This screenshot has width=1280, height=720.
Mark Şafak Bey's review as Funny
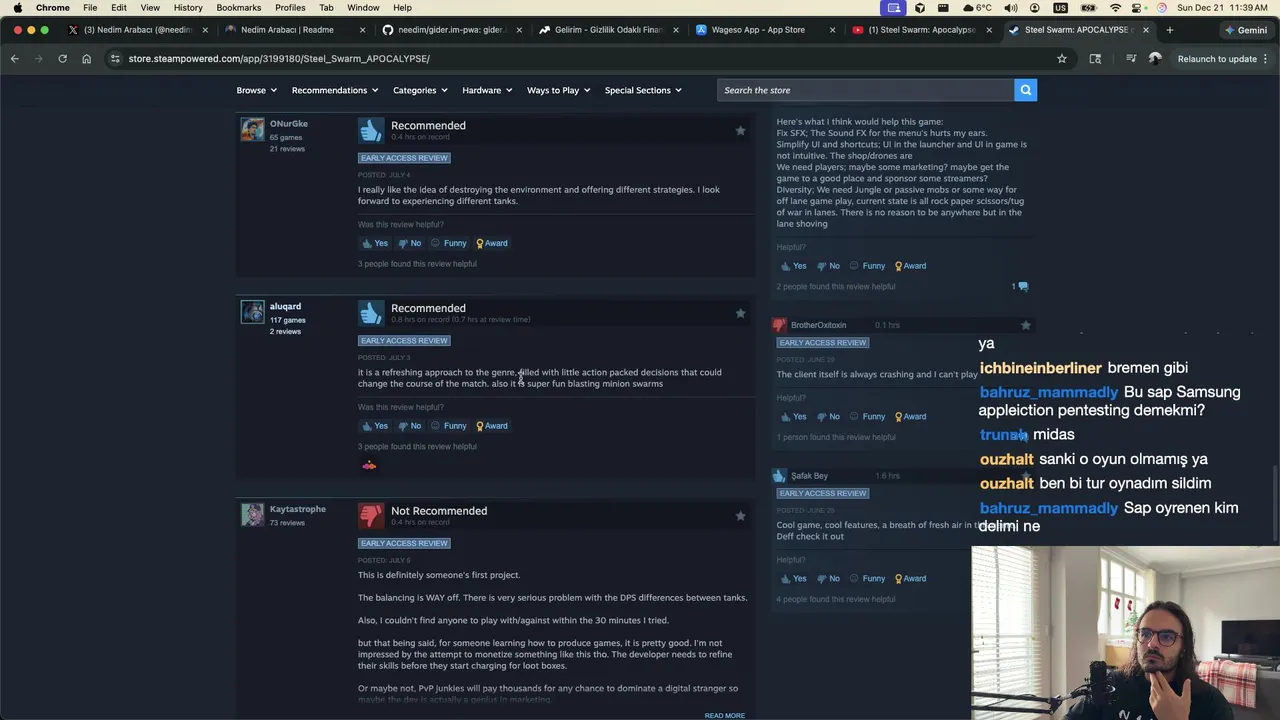[867, 579]
